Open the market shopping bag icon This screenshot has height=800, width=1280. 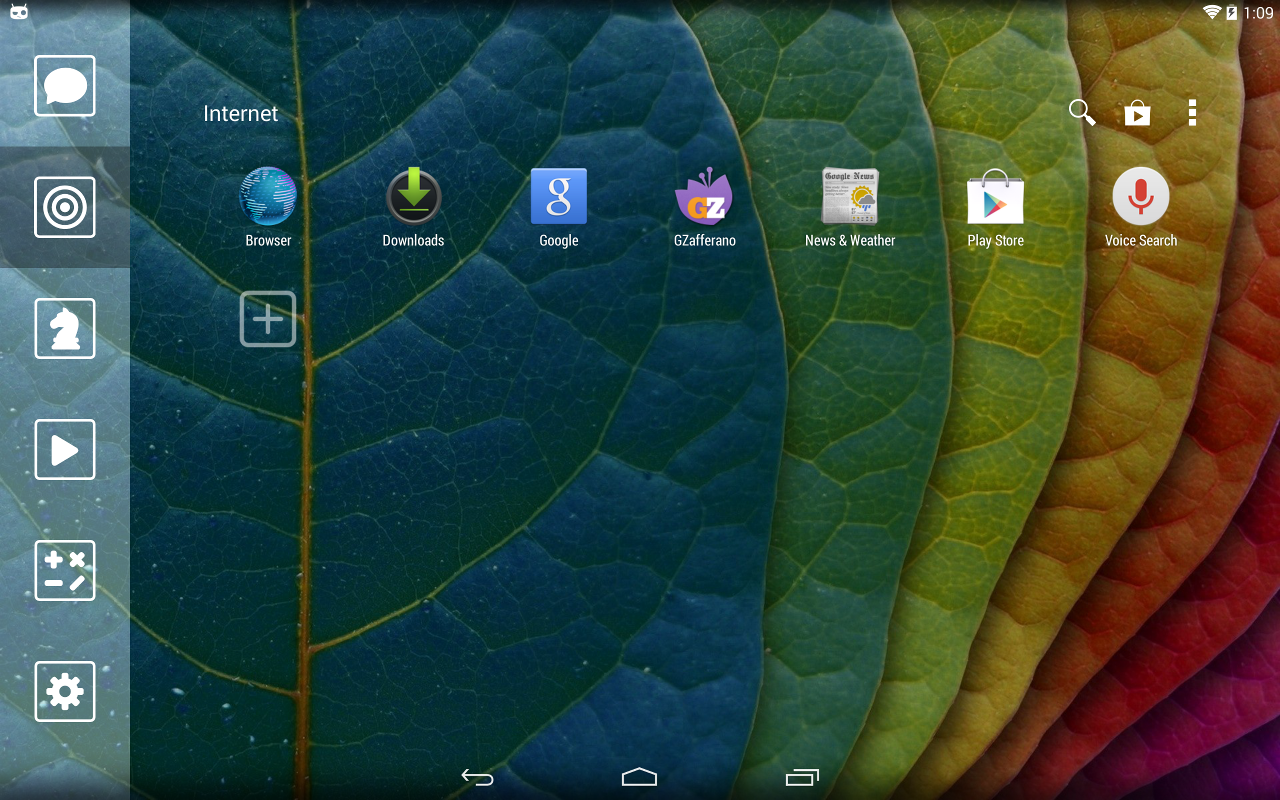[1136, 112]
